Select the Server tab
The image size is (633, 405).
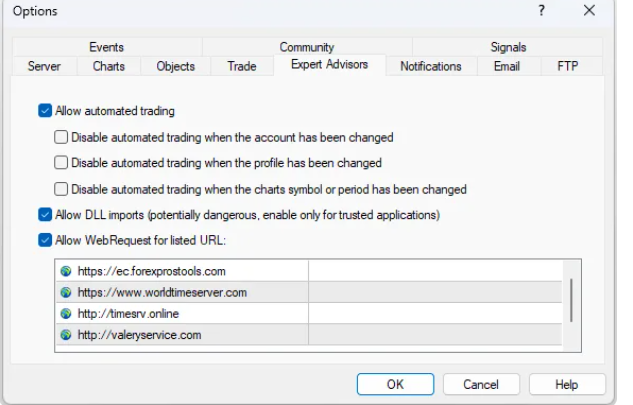pyautogui.click(x=44, y=66)
